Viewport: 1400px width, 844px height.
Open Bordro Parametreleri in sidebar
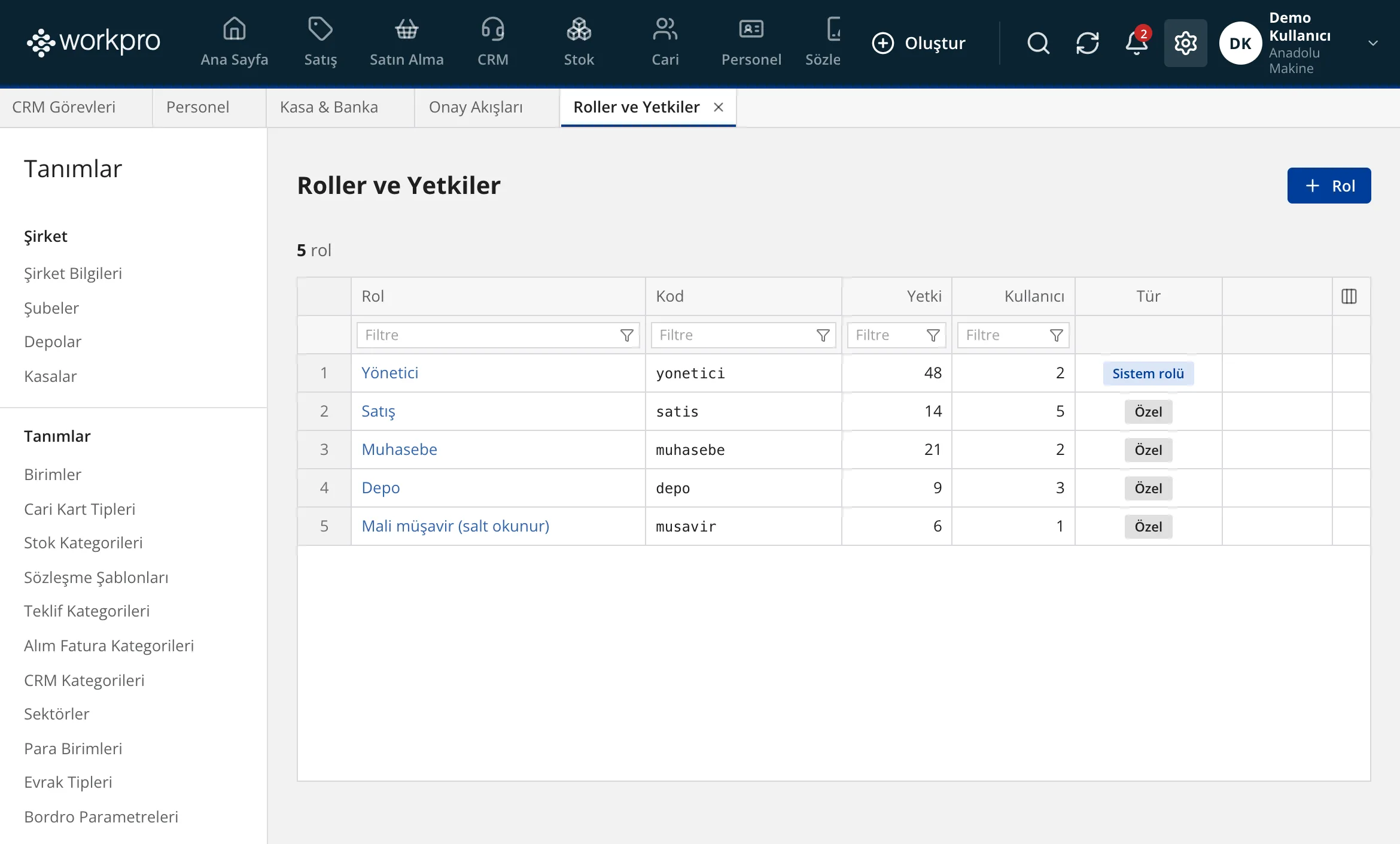tap(101, 817)
